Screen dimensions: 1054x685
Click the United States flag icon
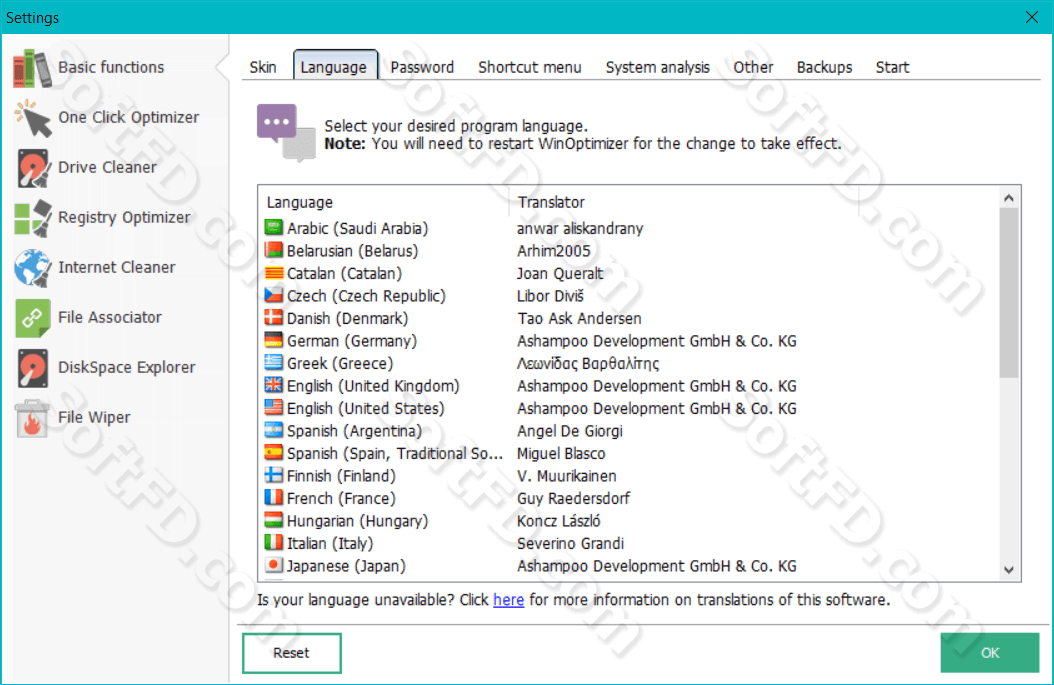(274, 408)
